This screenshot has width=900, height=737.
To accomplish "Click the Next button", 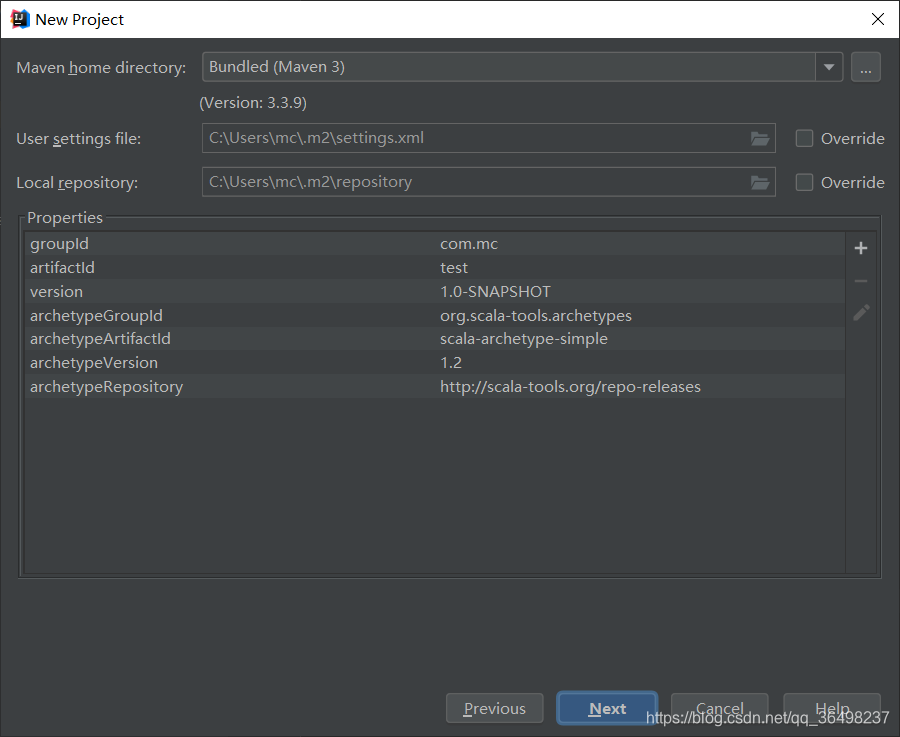I will (x=607, y=708).
